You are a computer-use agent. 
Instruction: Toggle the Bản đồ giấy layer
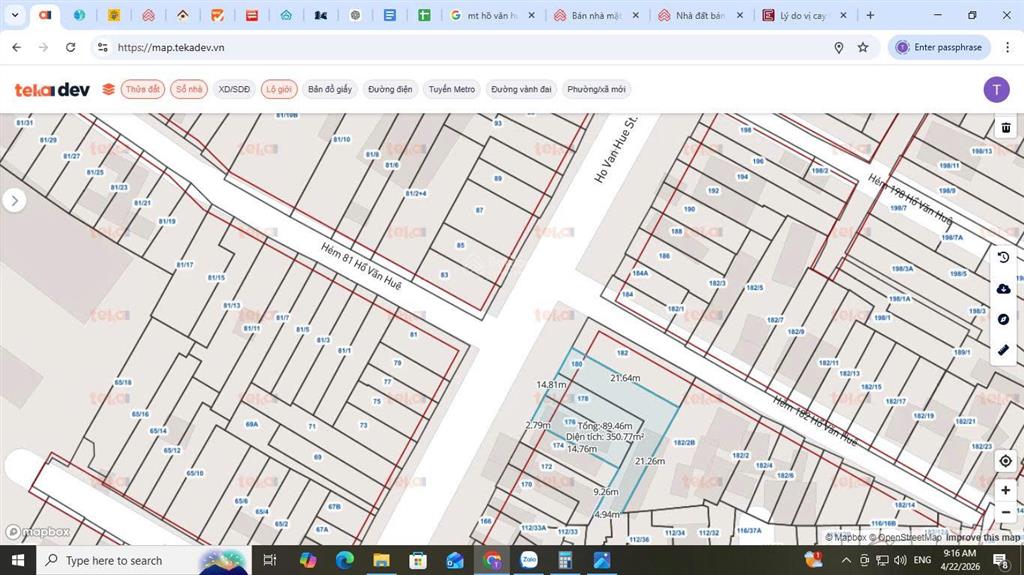(330, 89)
